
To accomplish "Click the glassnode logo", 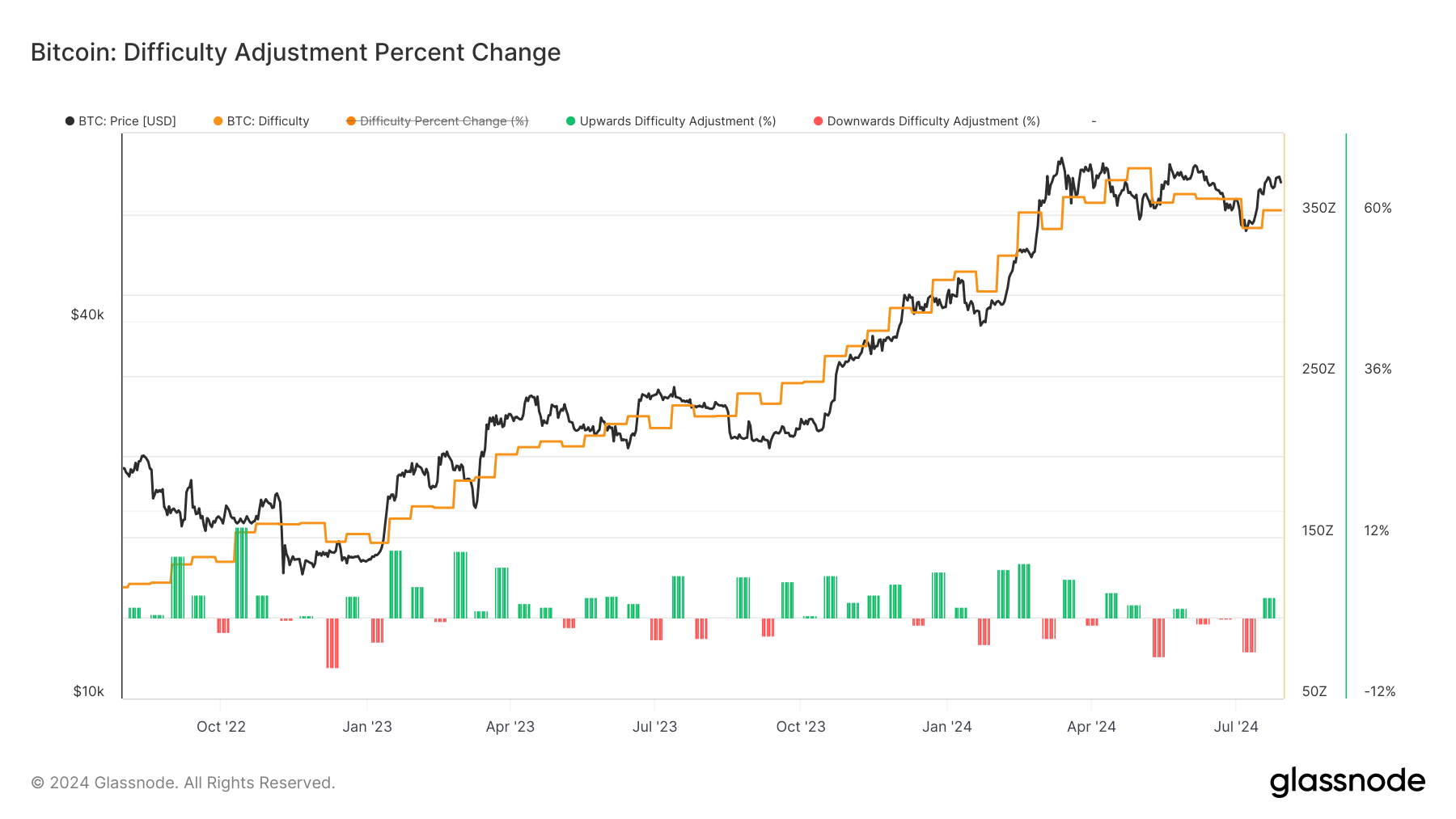I will pos(1347,782).
